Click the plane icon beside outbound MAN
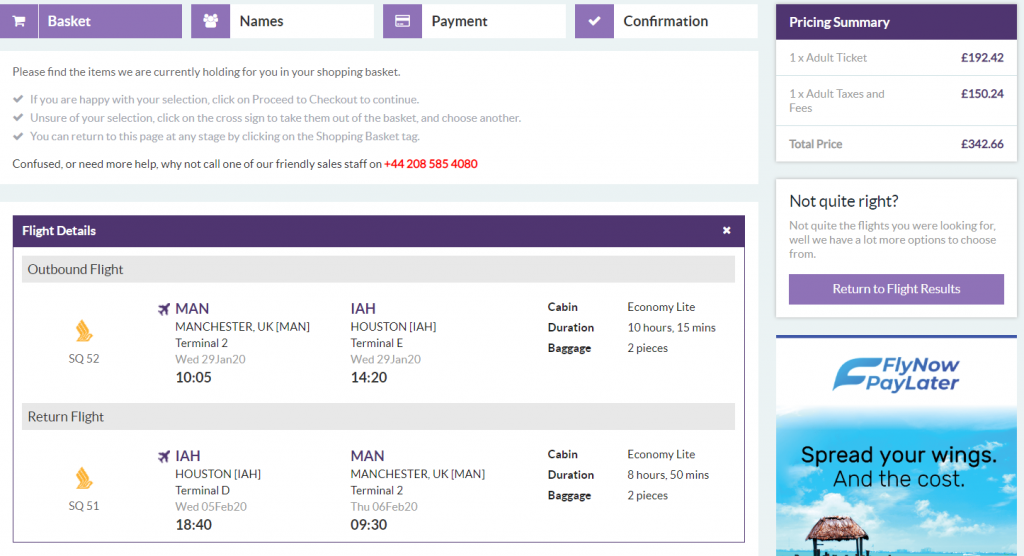The image size is (1024, 556). pos(164,309)
